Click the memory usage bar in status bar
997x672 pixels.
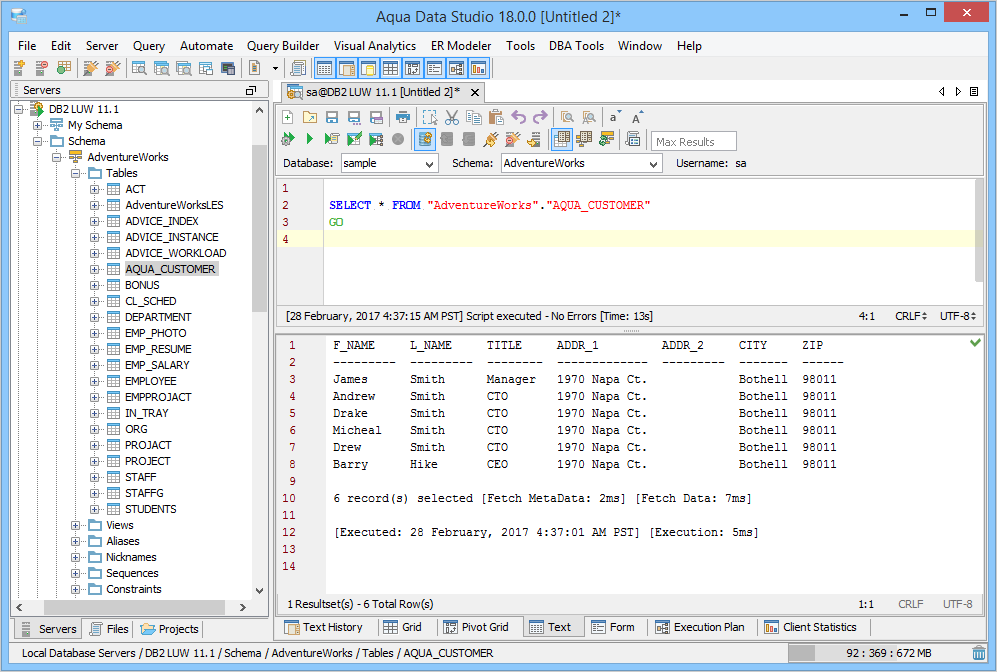pos(878,653)
